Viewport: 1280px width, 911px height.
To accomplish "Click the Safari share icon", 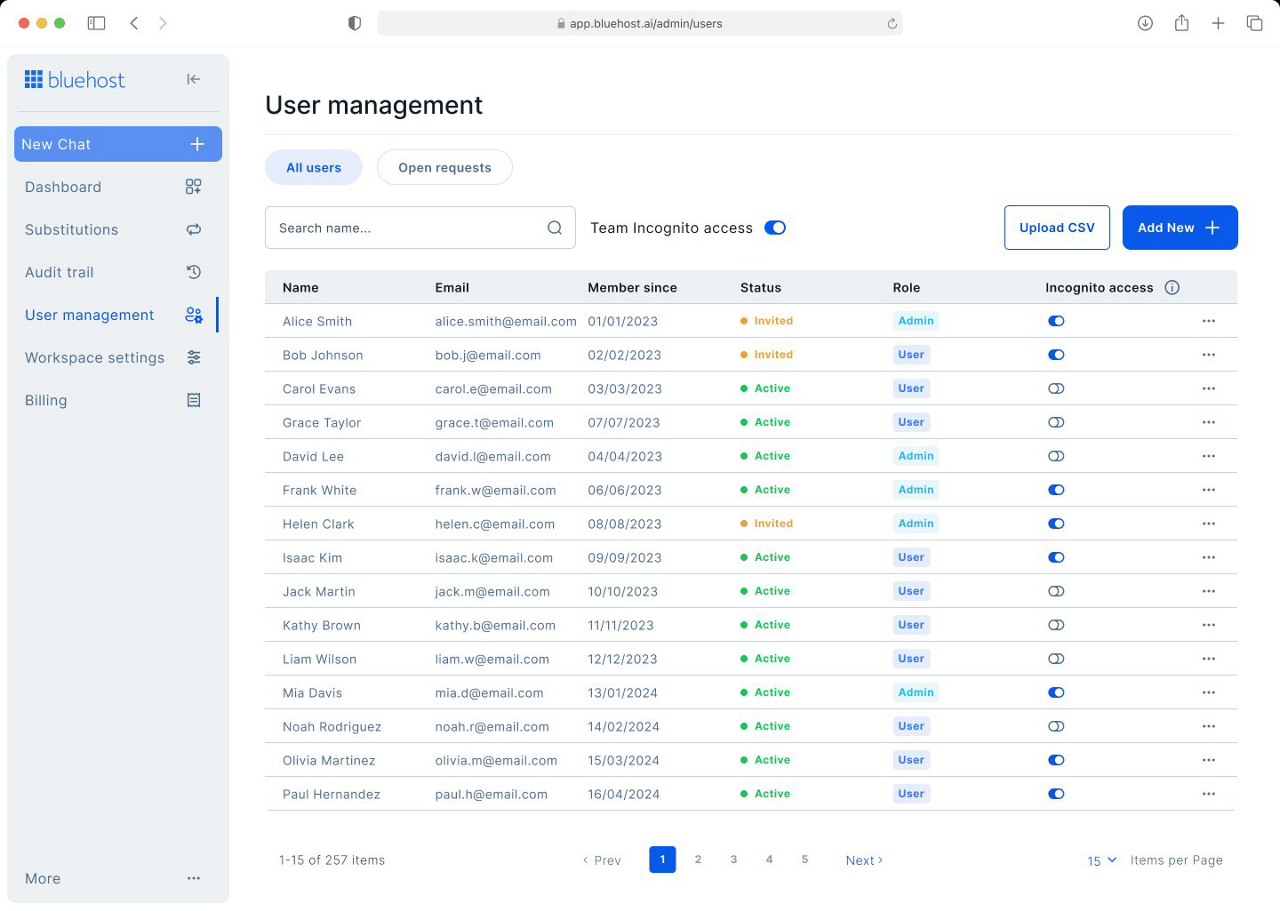I will tap(1182, 23).
